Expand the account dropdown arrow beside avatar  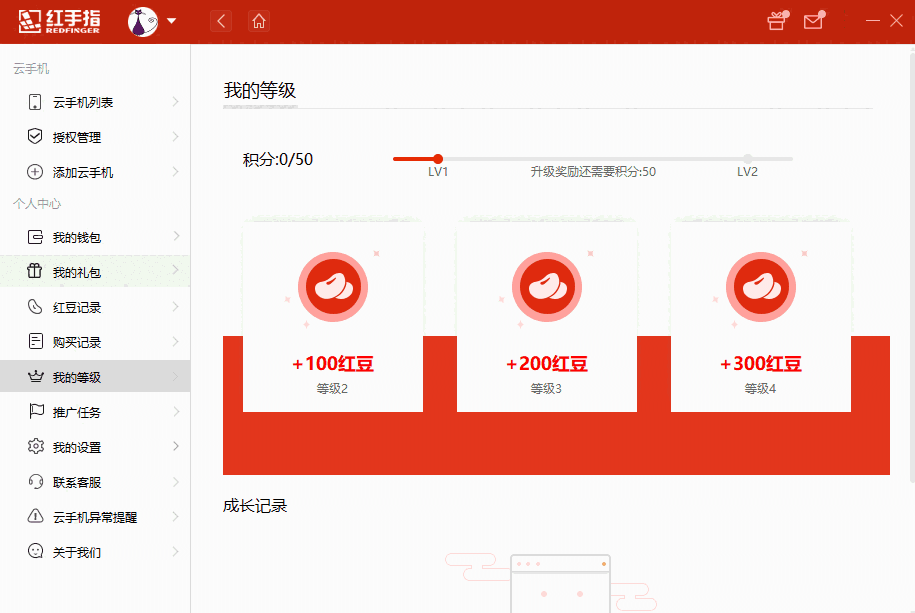point(172,21)
